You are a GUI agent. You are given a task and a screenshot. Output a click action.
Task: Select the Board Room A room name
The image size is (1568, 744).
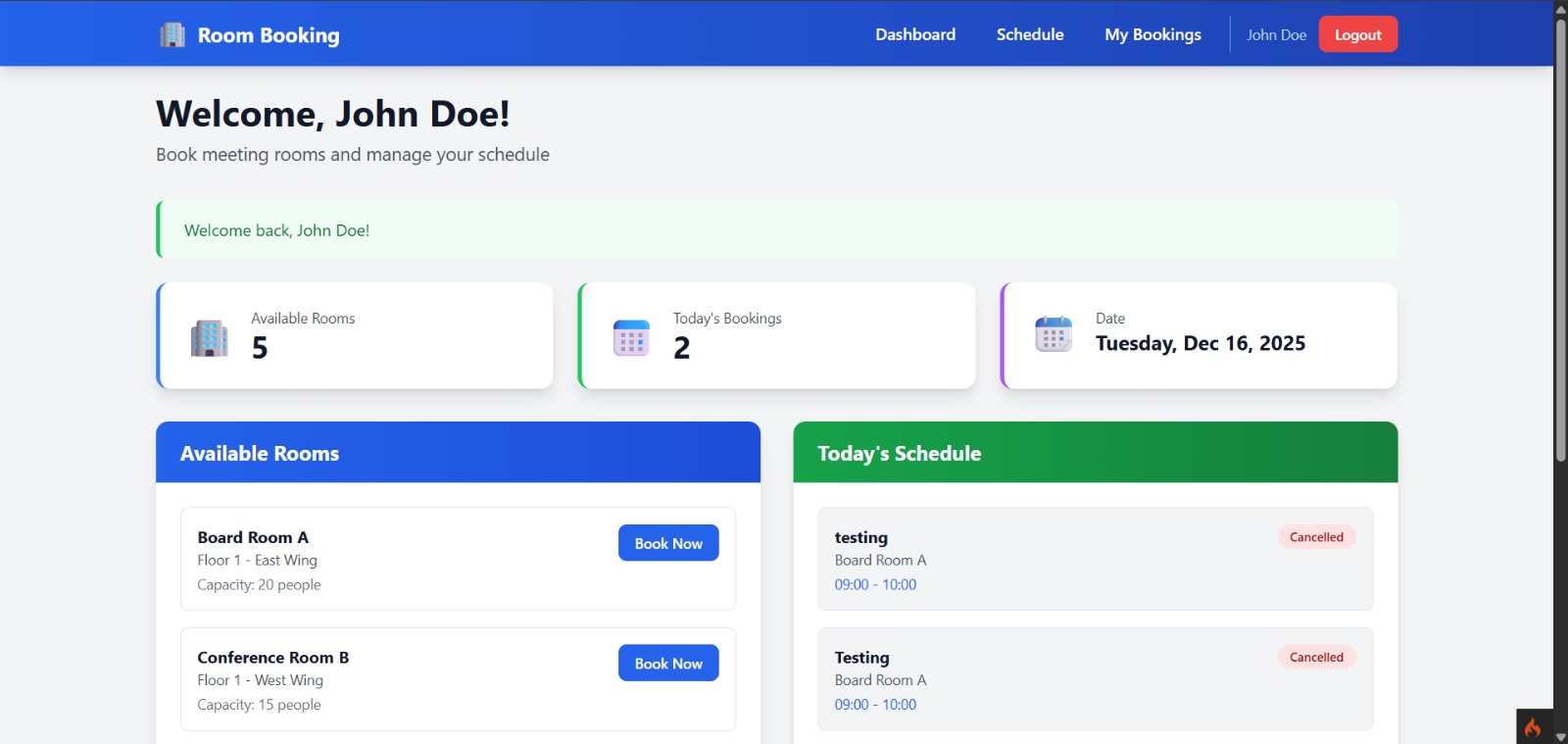pyautogui.click(x=253, y=537)
